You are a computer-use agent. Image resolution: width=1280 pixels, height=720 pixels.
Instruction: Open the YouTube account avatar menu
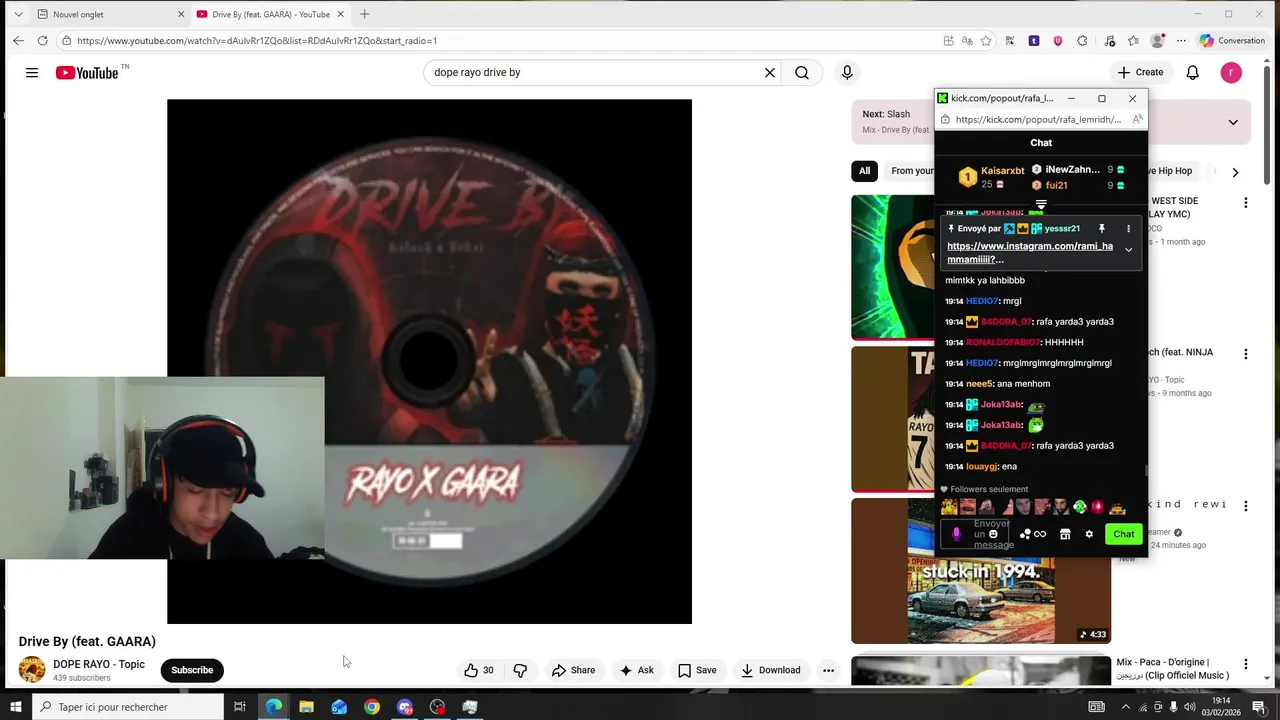pyautogui.click(x=1231, y=73)
